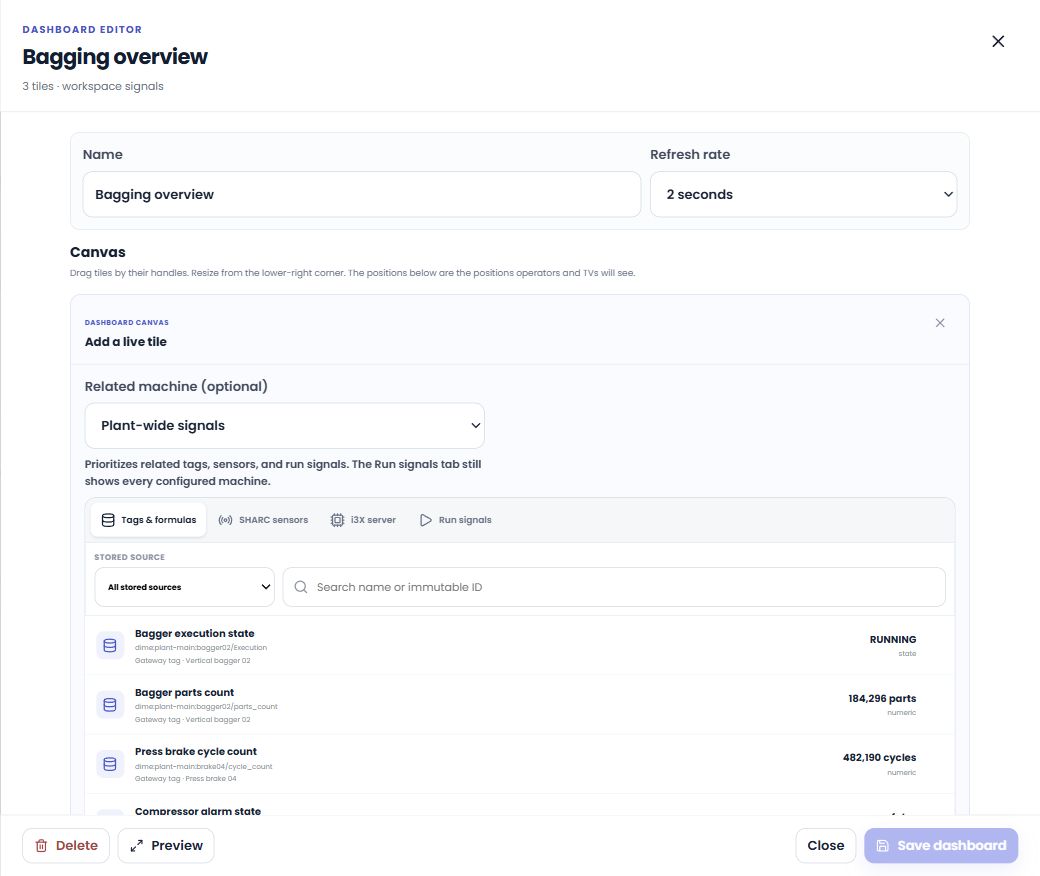The height and width of the screenshot is (876, 1040).
Task: Click the floppy disk icon on Save dashboard
Action: click(882, 845)
